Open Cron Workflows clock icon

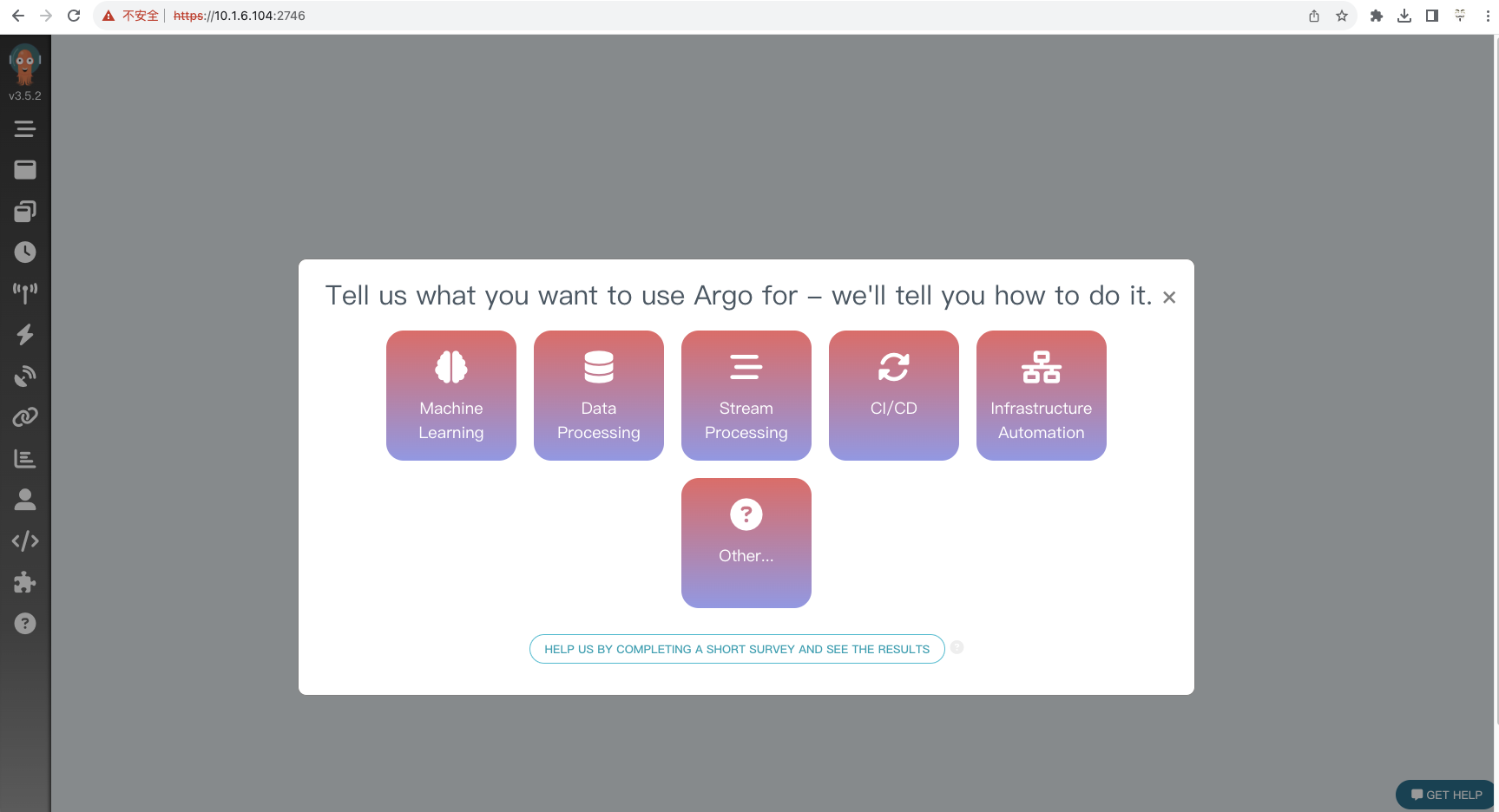[x=25, y=252]
